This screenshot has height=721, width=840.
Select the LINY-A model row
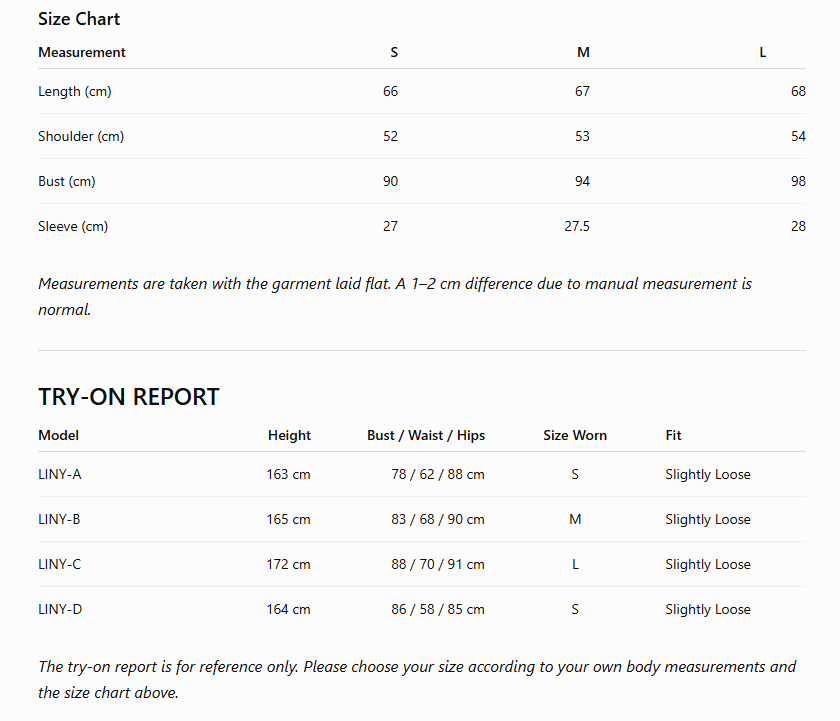tap(422, 474)
